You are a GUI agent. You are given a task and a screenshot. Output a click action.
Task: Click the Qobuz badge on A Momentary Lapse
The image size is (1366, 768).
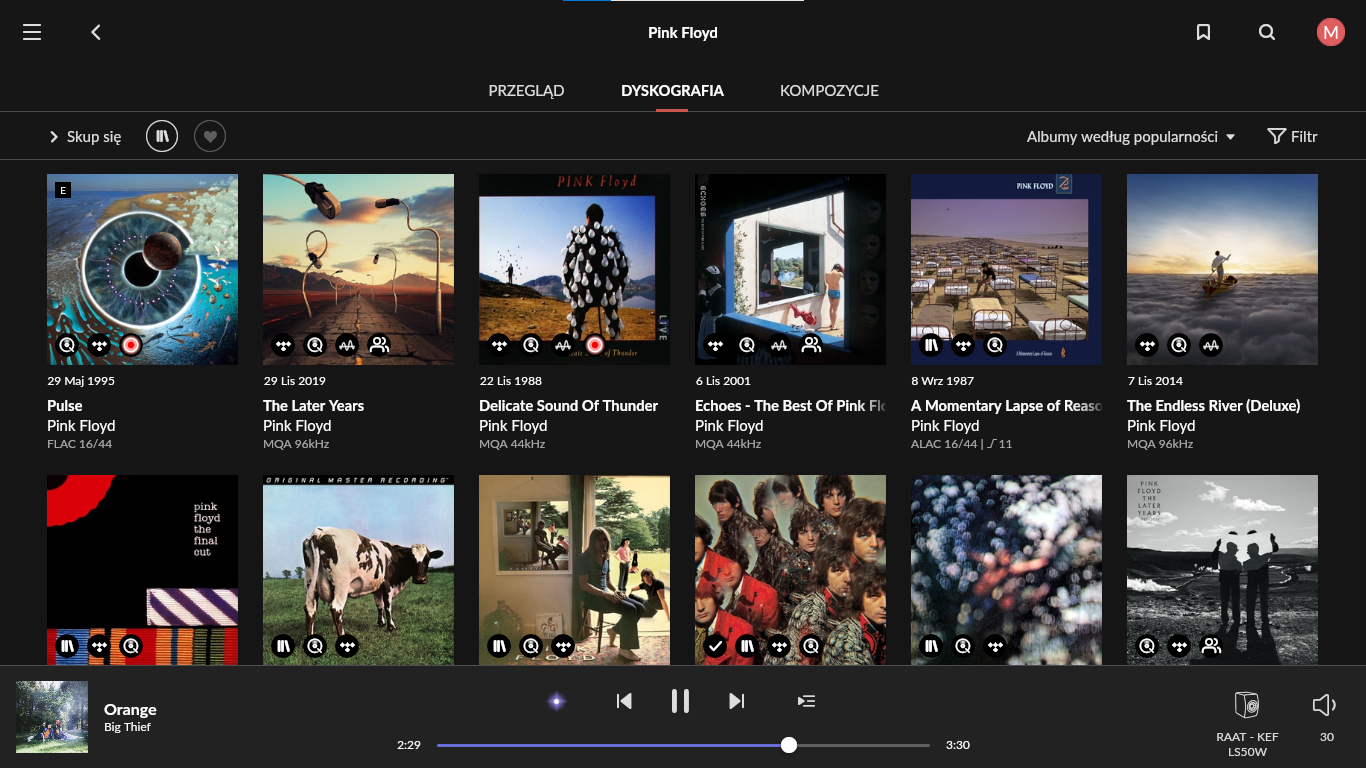pyautogui.click(x=995, y=345)
